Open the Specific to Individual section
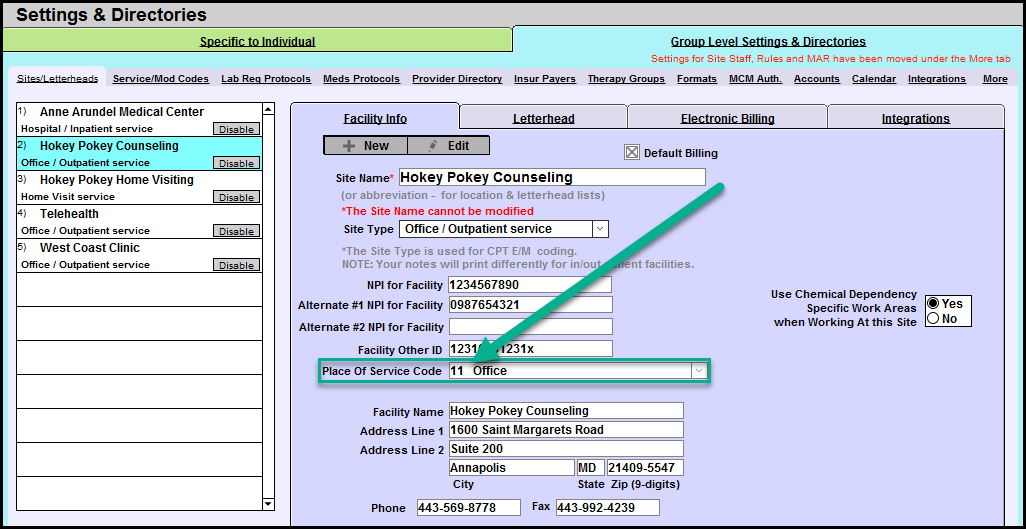The image size is (1026, 529). (257, 42)
